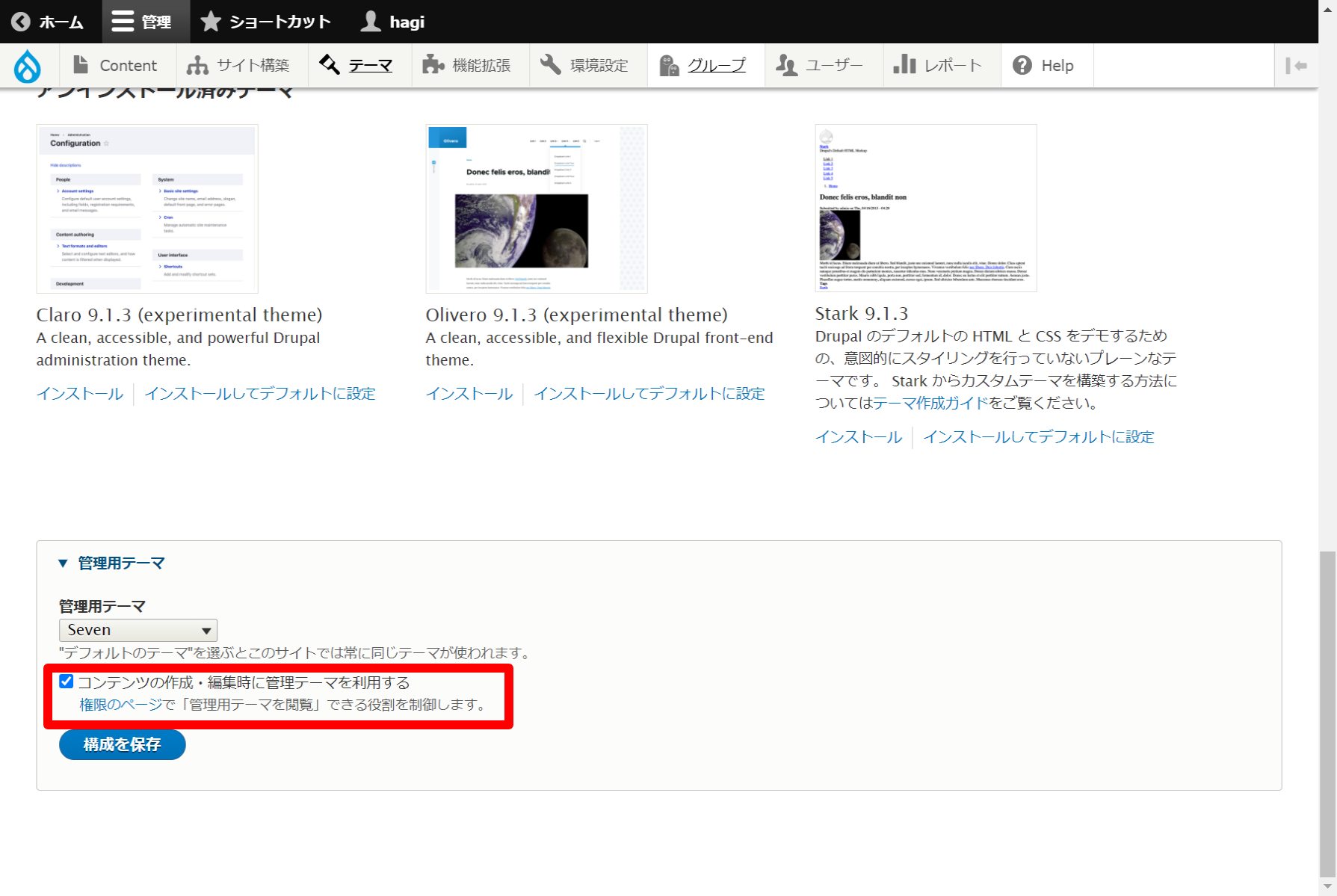Click the ホーム text in top bar

[x=61, y=22]
